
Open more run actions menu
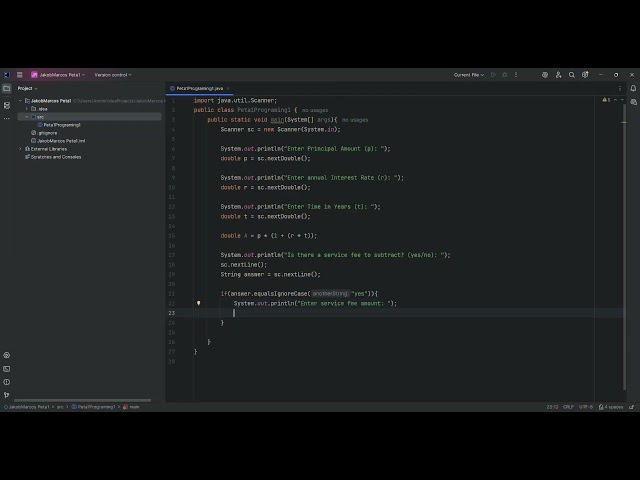pyautogui.click(x=516, y=75)
